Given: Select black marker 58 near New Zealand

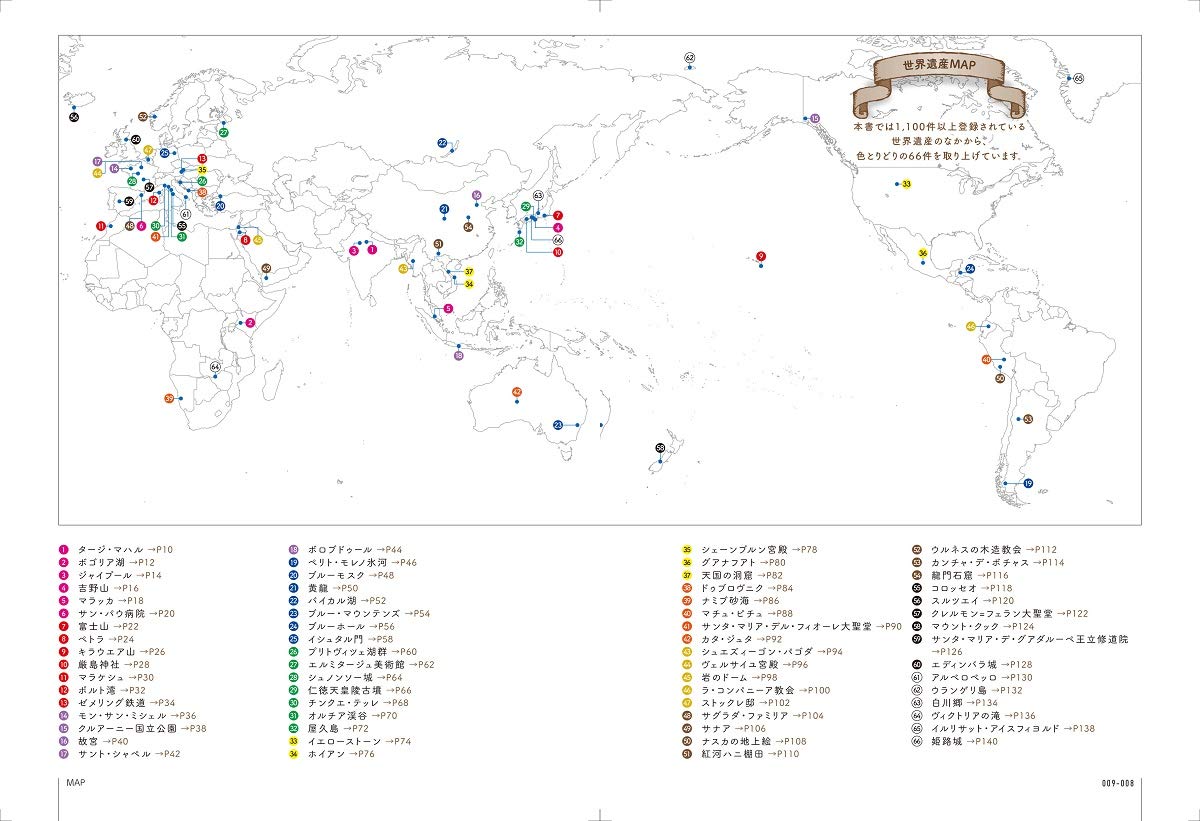Looking at the screenshot, I should 660,448.
